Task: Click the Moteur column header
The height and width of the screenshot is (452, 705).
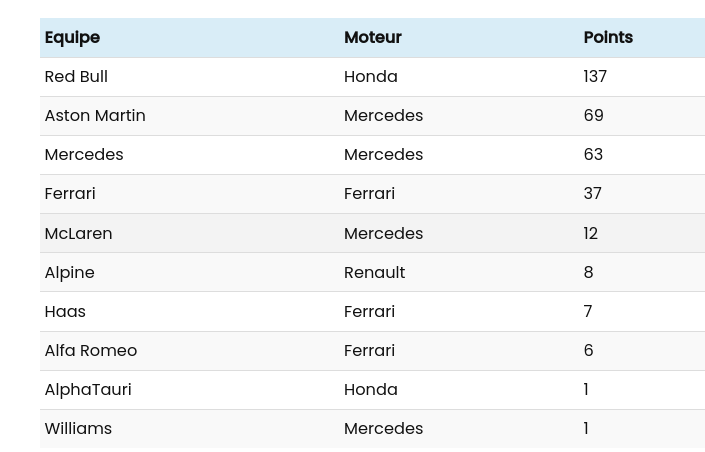Action: click(372, 38)
